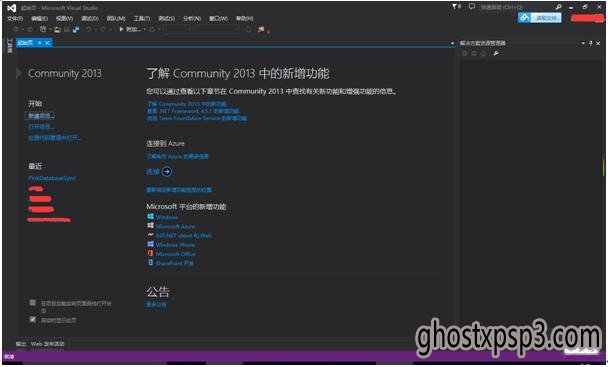
Task: Open the document tab list dropdown arrow
Action: click(452, 43)
